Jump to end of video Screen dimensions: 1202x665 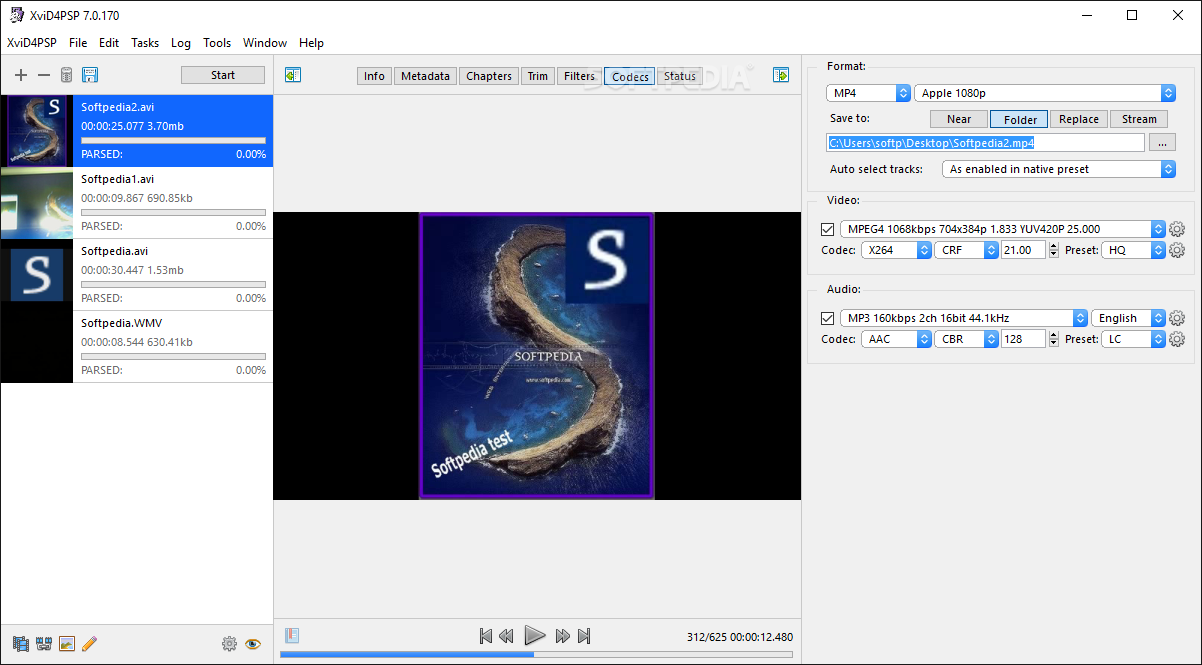click(x=585, y=636)
